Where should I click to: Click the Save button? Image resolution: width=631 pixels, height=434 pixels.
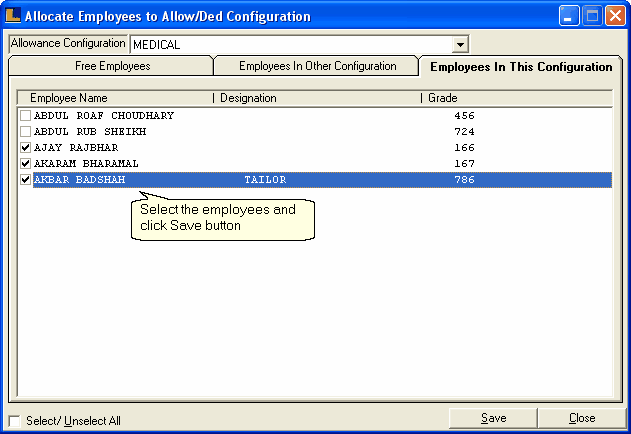pos(493,418)
